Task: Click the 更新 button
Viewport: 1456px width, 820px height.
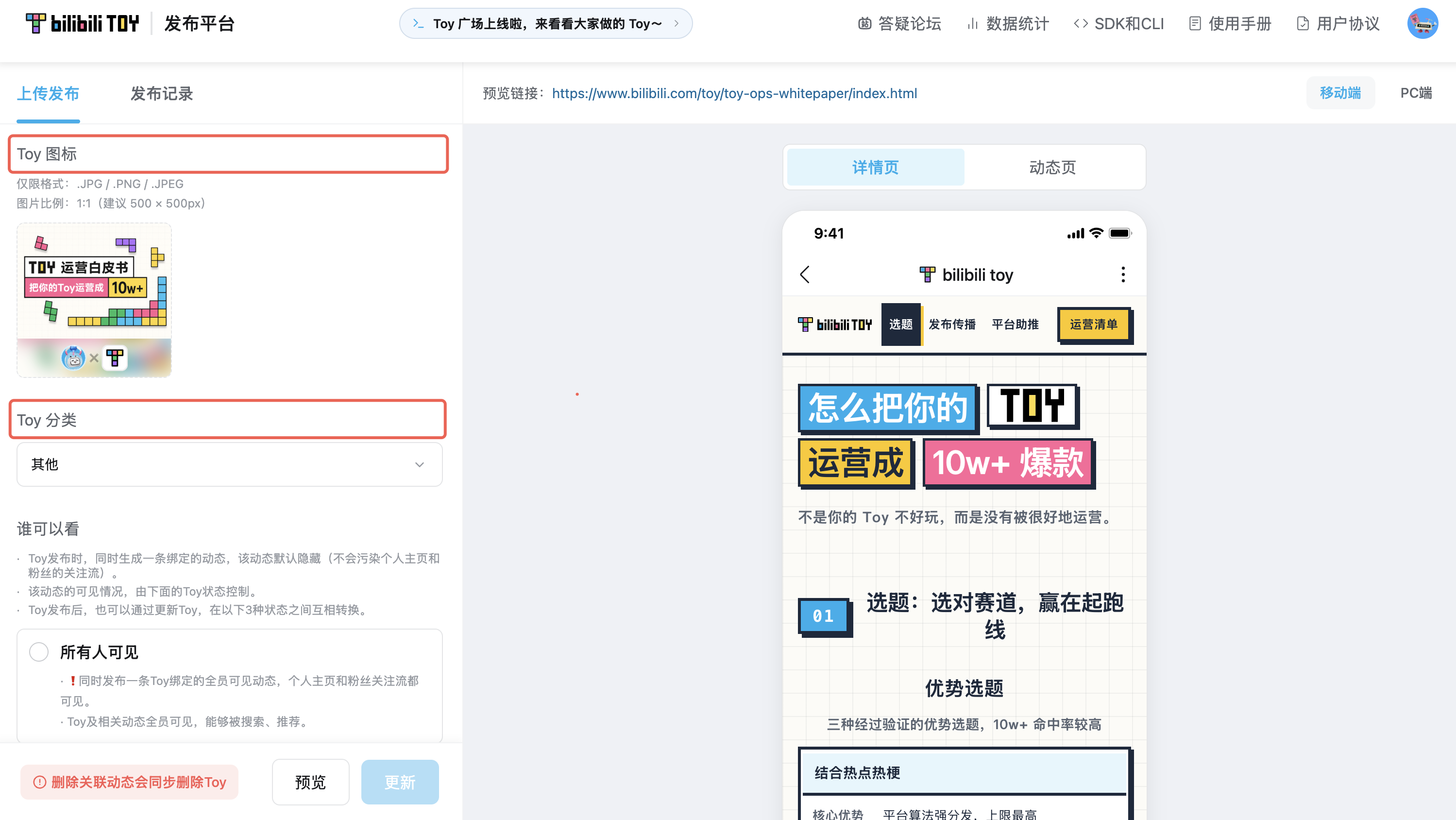Action: [400, 782]
